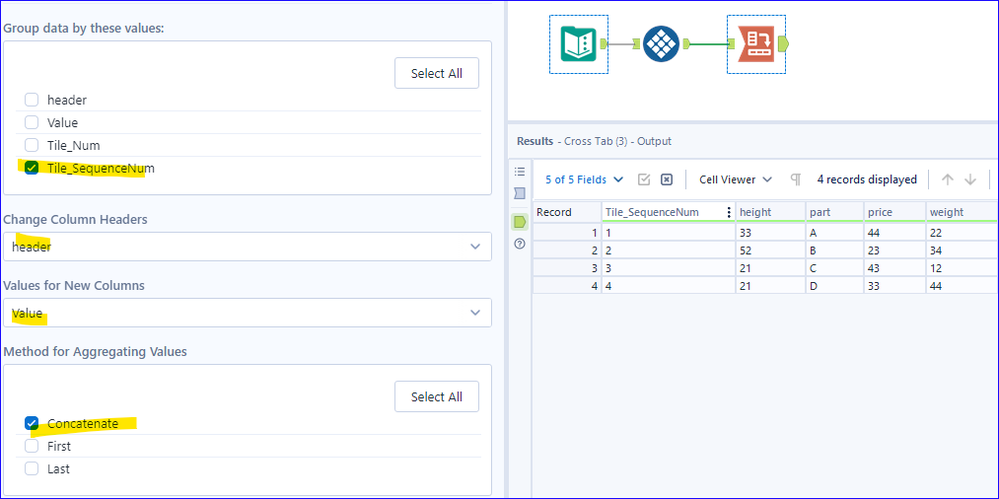Image resolution: width=999 pixels, height=499 pixels.
Task: Select height cell with value 52
Action: tap(770, 250)
